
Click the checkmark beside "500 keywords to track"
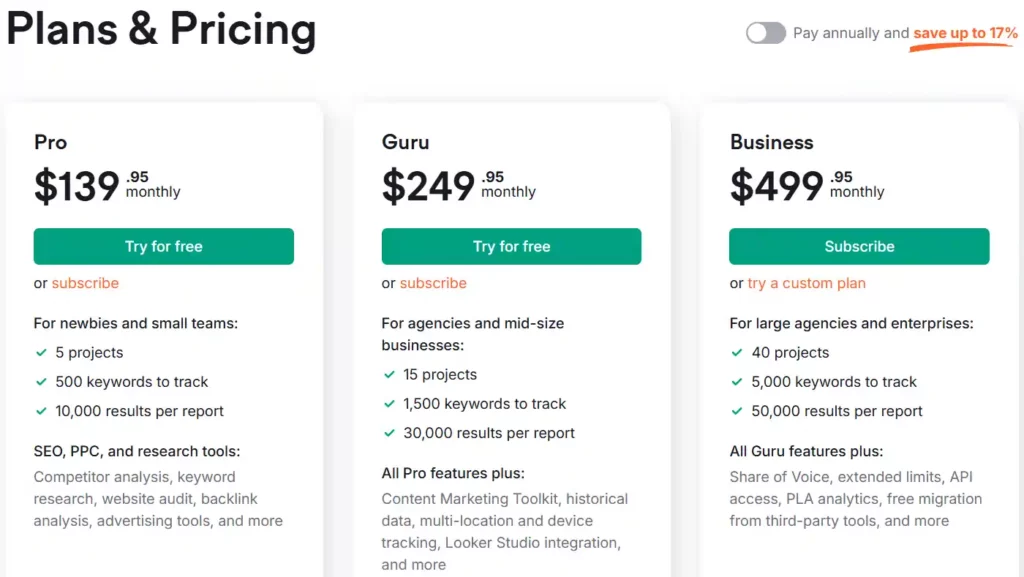coord(42,382)
